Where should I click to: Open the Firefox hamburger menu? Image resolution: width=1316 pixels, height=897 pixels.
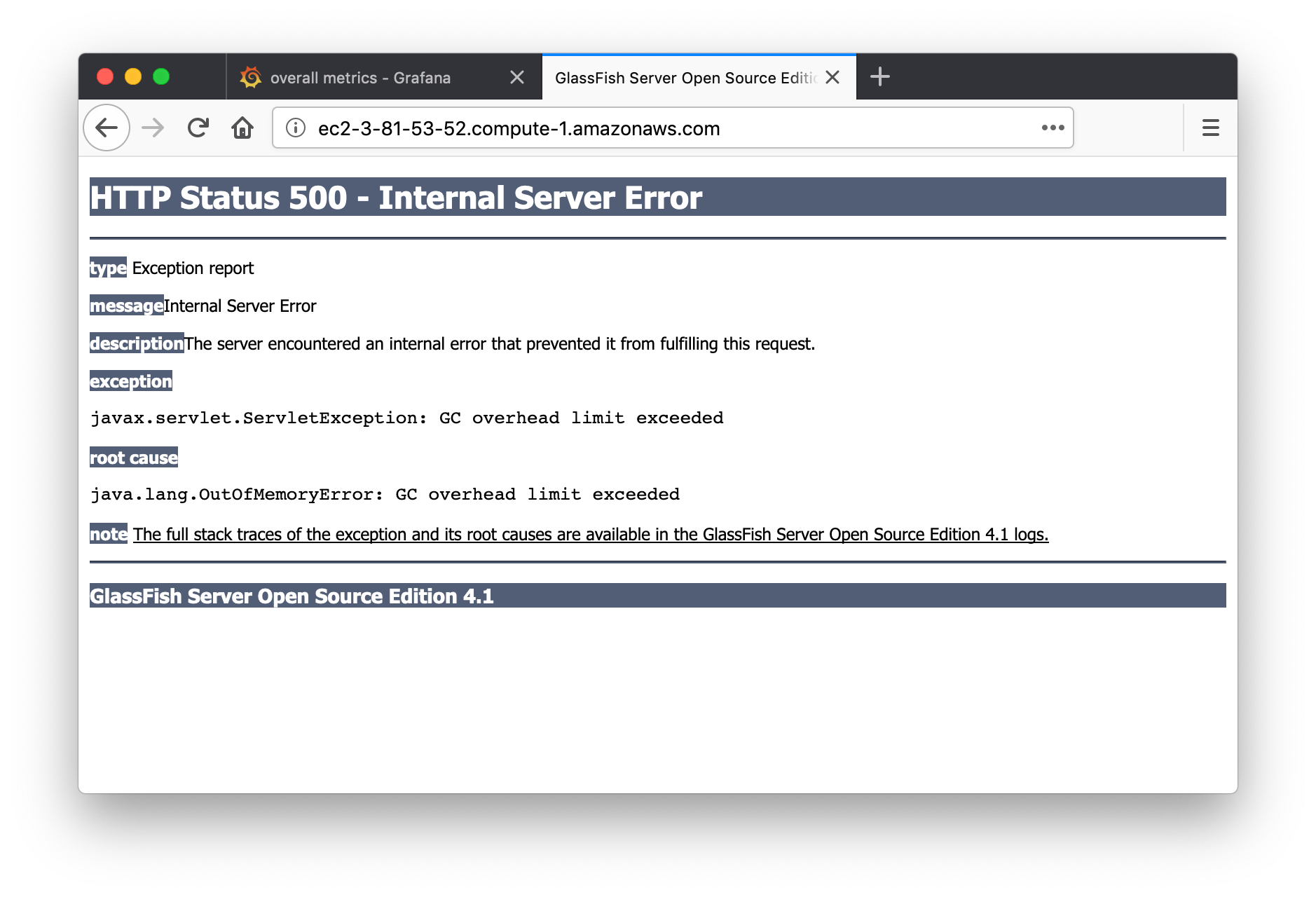coord(1211,128)
